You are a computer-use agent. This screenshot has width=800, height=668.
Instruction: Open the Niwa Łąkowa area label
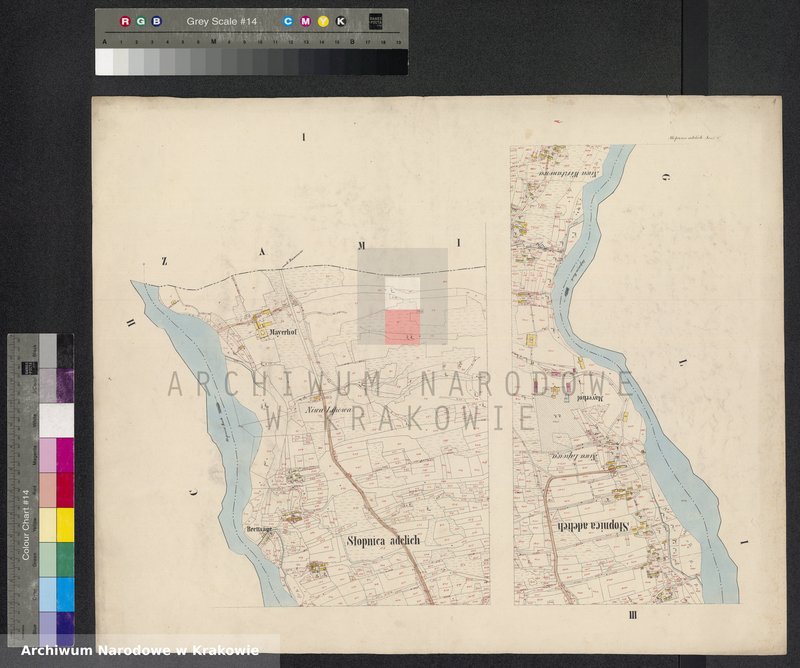click(x=329, y=409)
